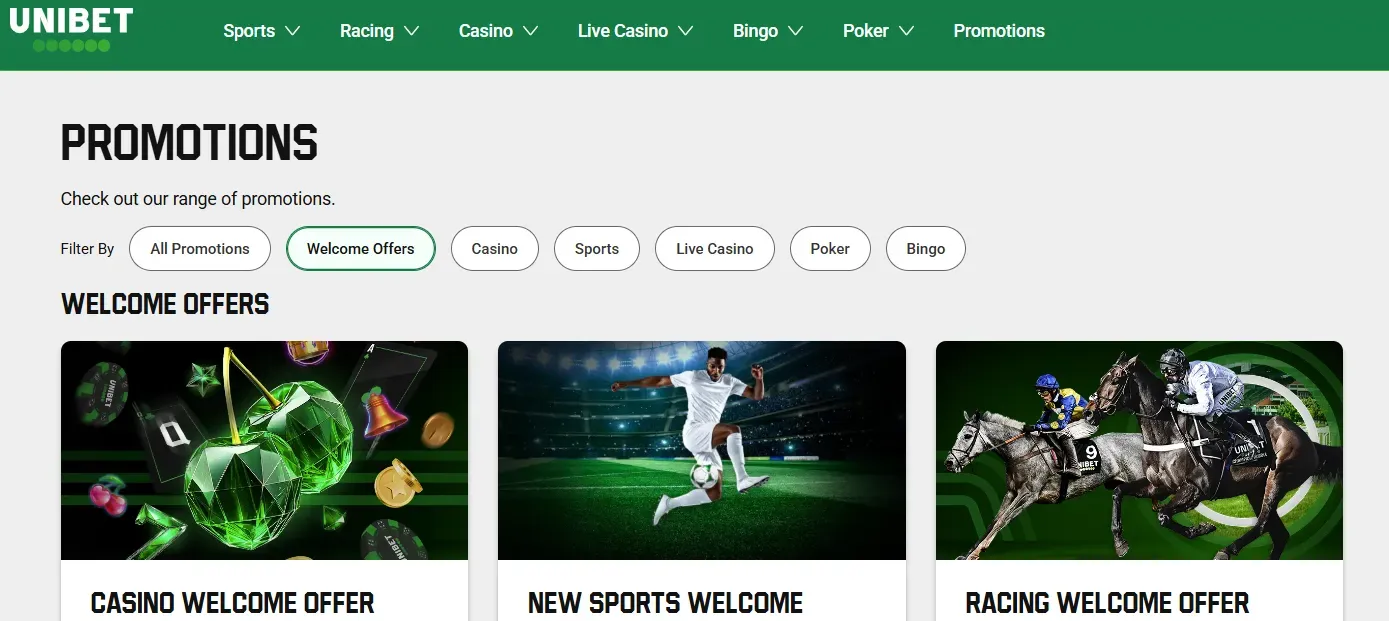This screenshot has height=621, width=1389.
Task: Click the Casino Welcome Offer title
Action: [x=232, y=603]
